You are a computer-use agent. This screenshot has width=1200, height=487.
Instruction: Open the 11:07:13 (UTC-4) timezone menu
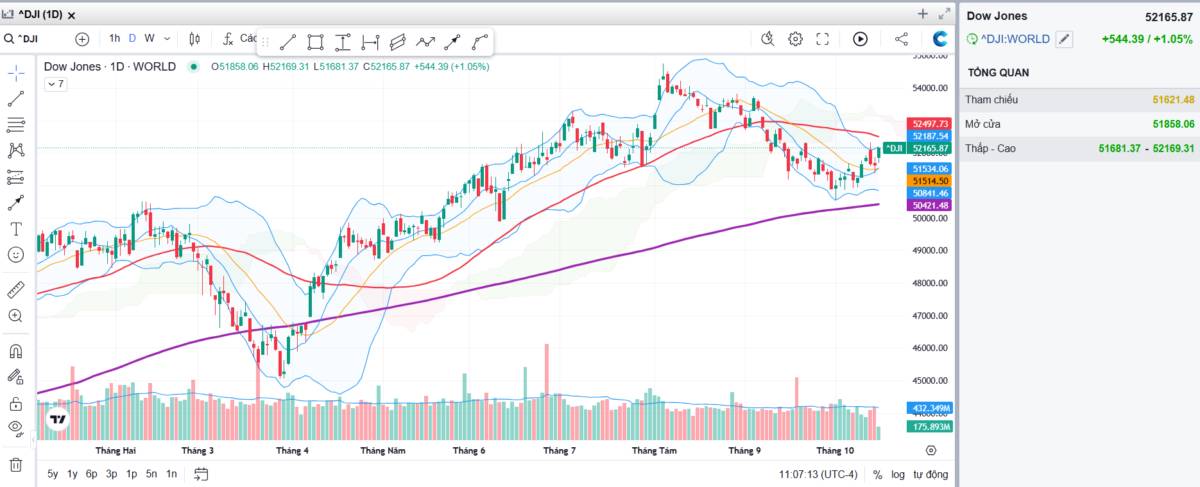[818, 475]
